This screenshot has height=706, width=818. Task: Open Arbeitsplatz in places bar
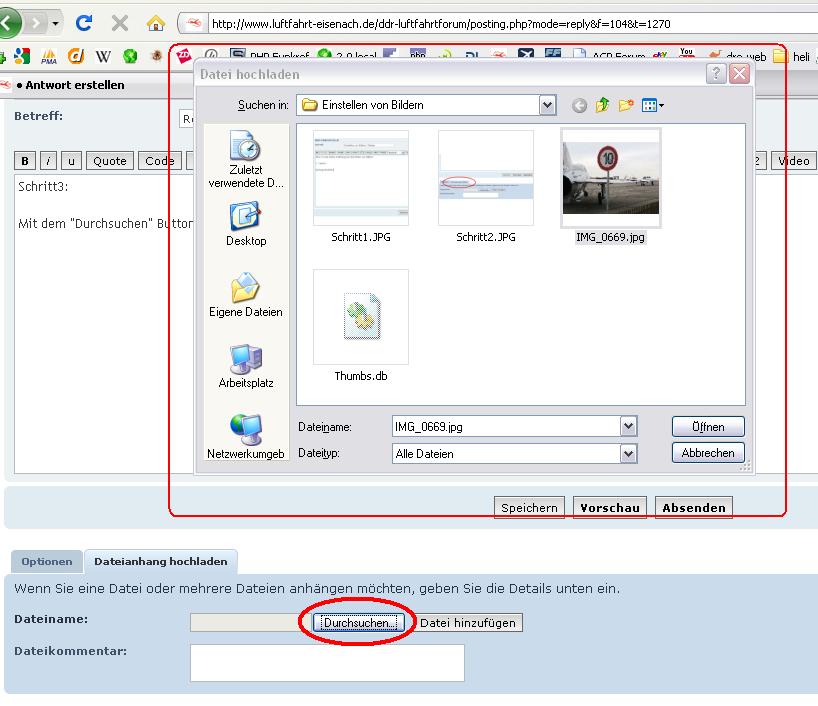pyautogui.click(x=246, y=366)
